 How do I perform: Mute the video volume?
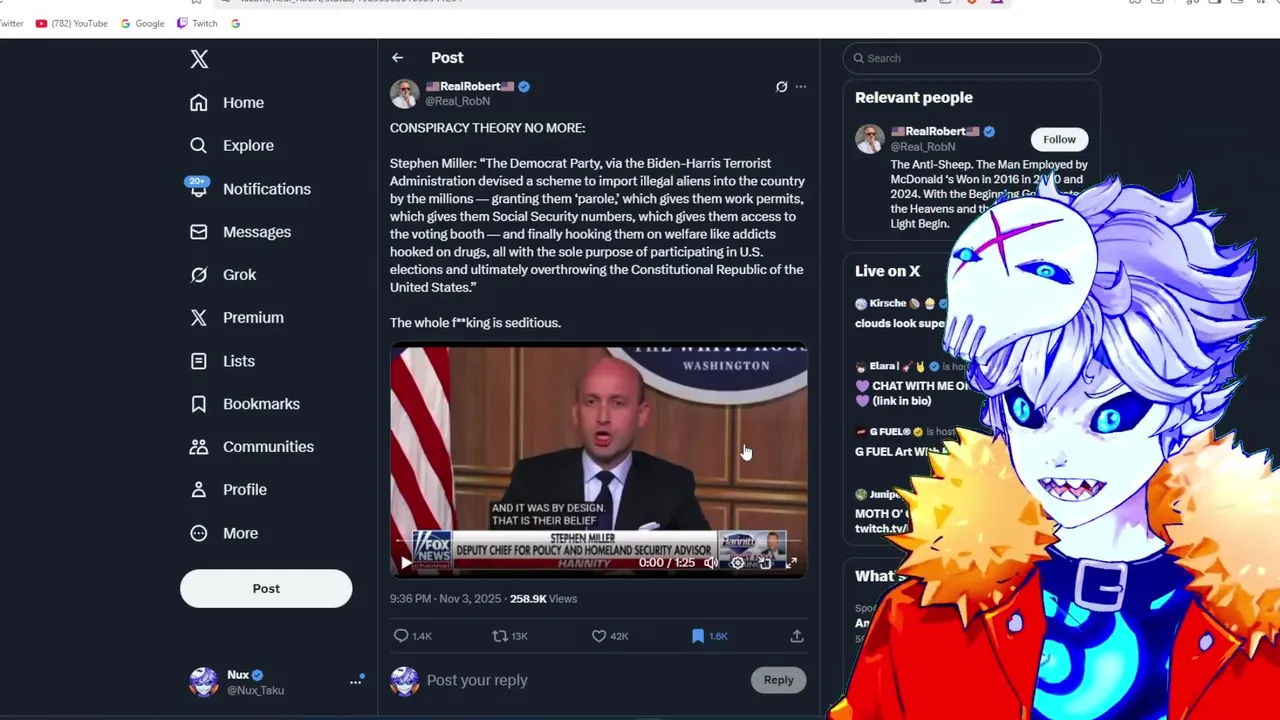pos(711,563)
